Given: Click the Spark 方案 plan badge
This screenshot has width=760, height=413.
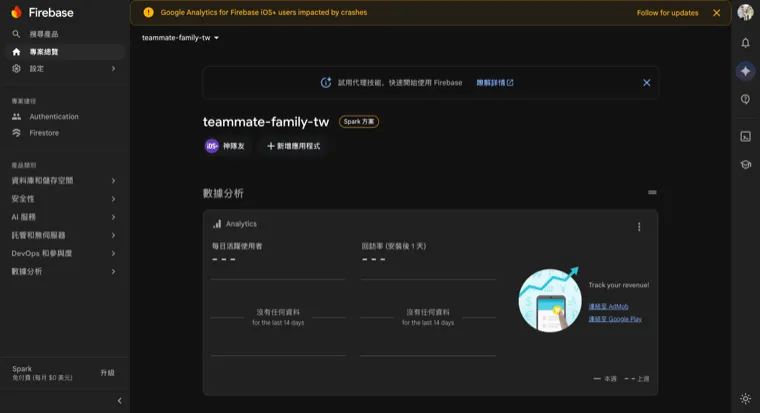Looking at the screenshot, I should click(359, 122).
